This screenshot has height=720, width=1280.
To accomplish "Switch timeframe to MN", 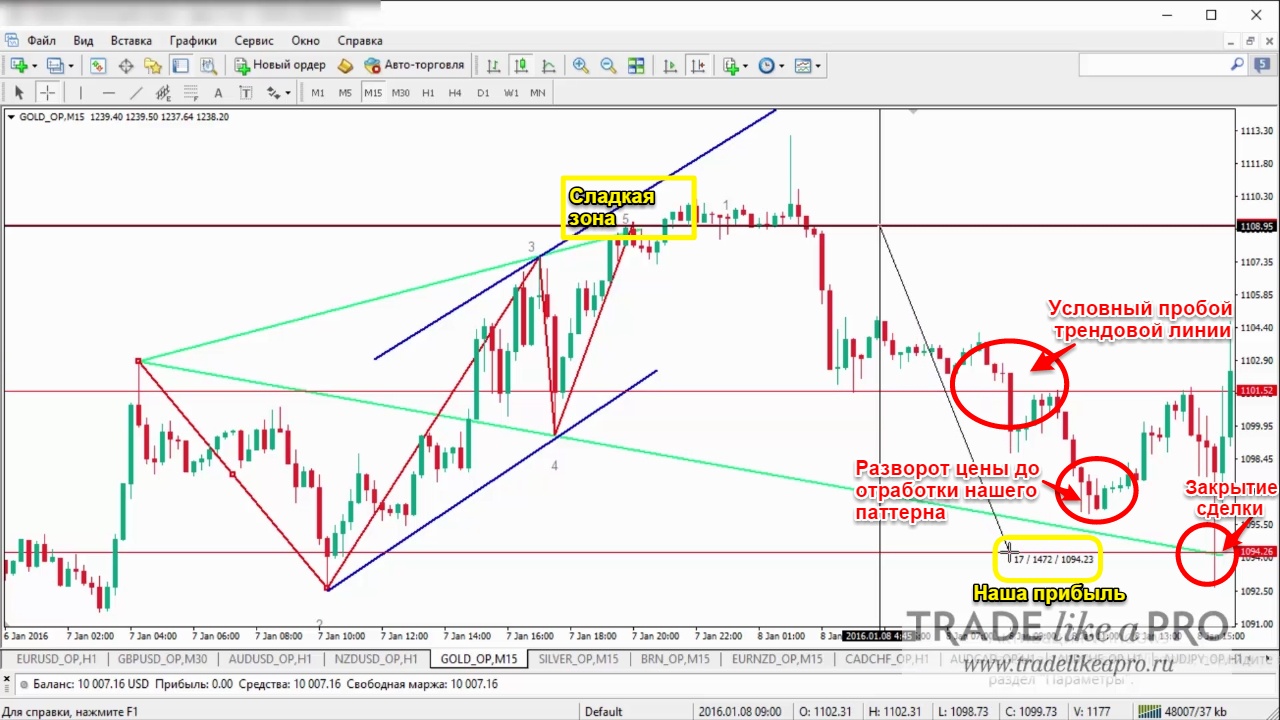I will tap(538, 92).
